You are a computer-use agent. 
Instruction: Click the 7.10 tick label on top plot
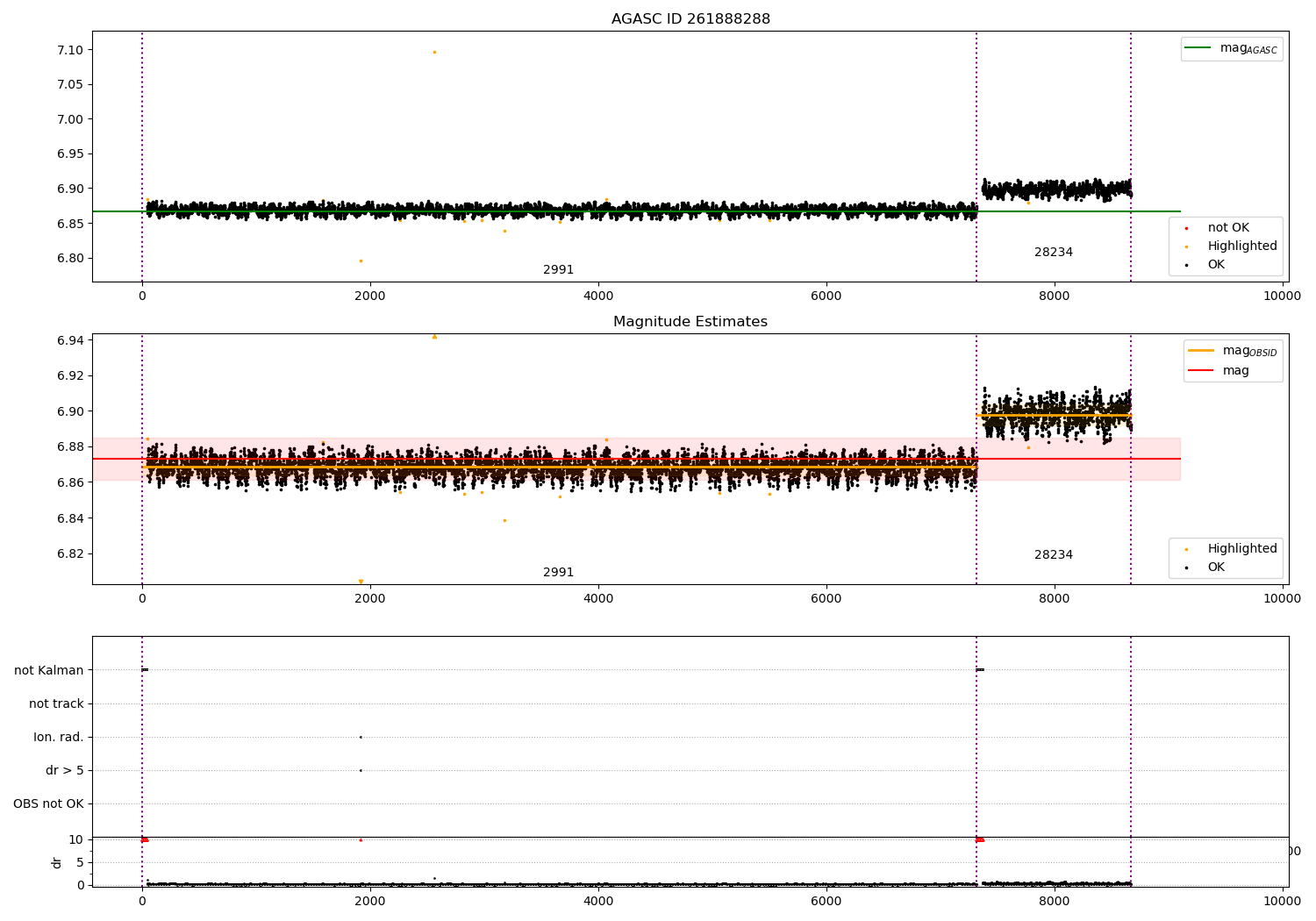[x=69, y=50]
